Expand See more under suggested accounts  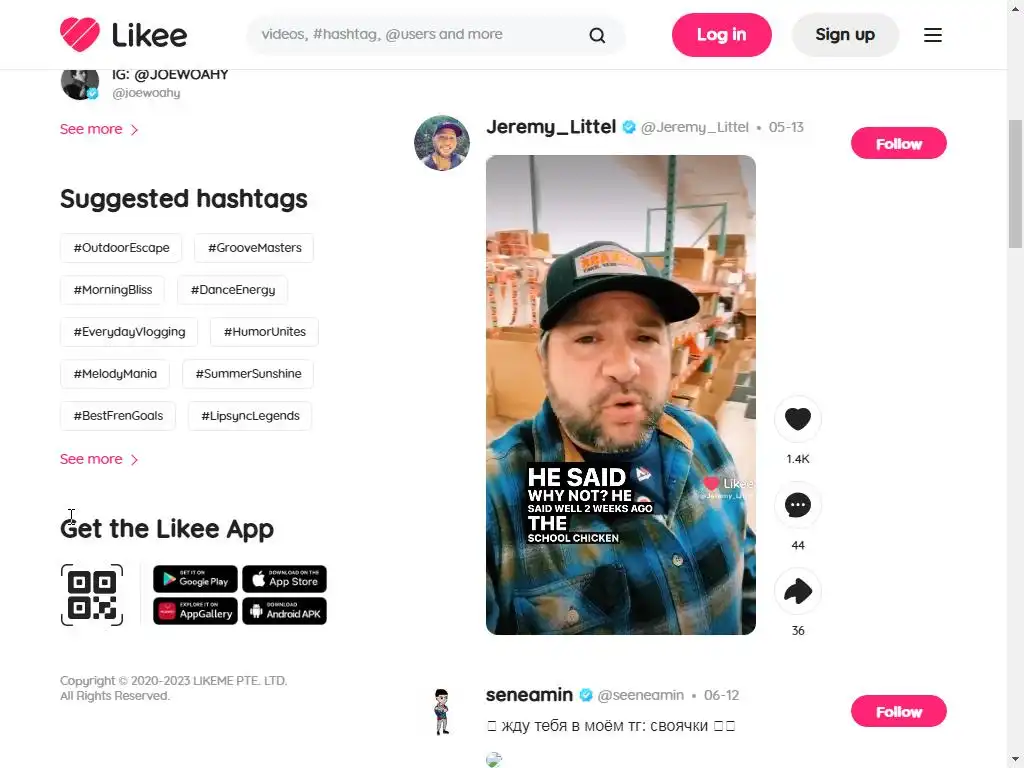click(x=99, y=129)
